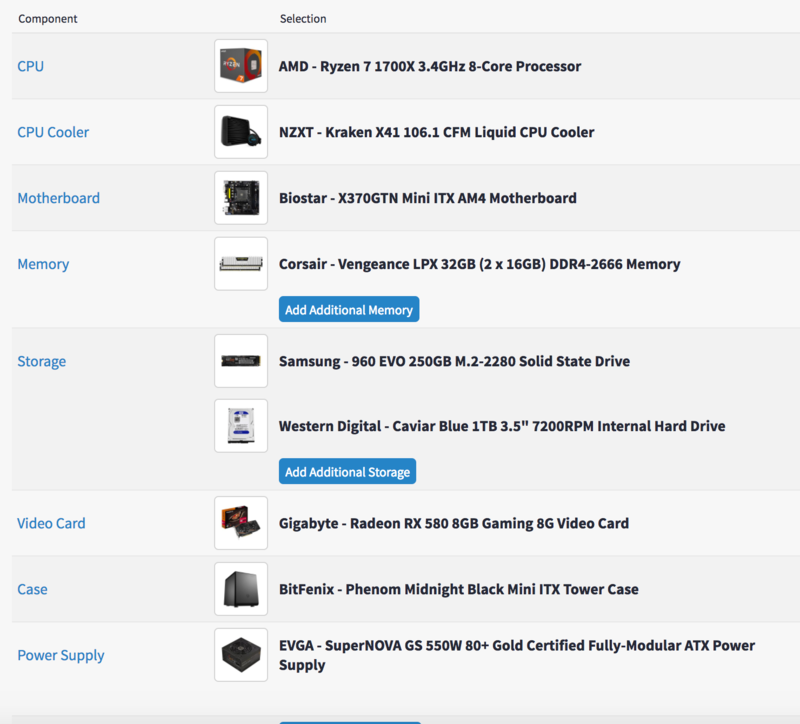
Task: Open the Video Card component link
Action: point(51,523)
